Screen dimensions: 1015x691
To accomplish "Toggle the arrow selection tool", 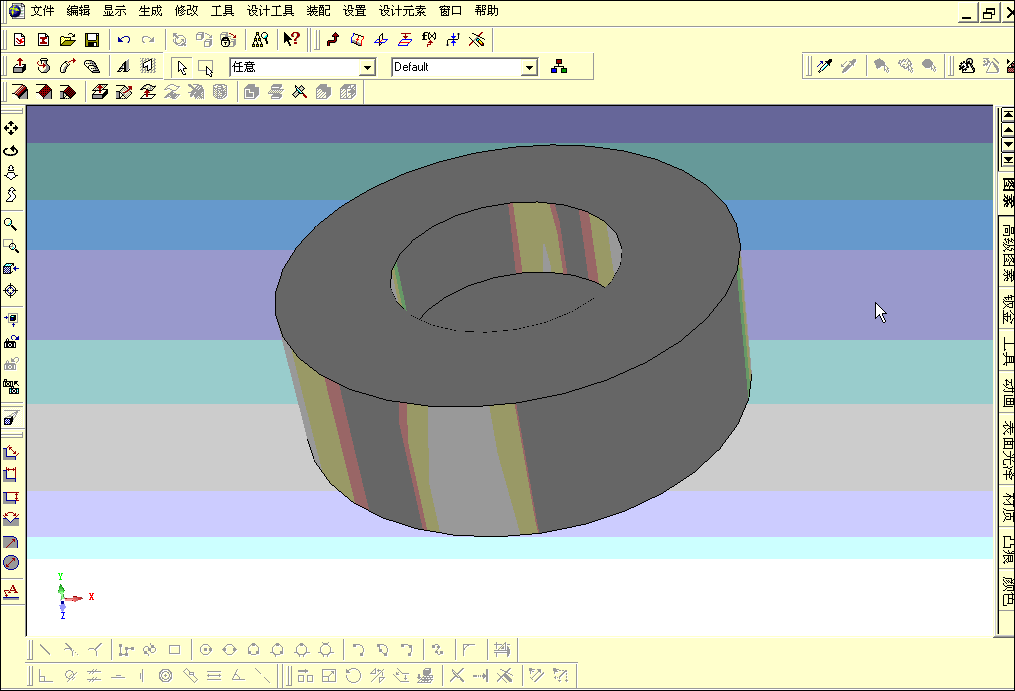I will coord(182,67).
